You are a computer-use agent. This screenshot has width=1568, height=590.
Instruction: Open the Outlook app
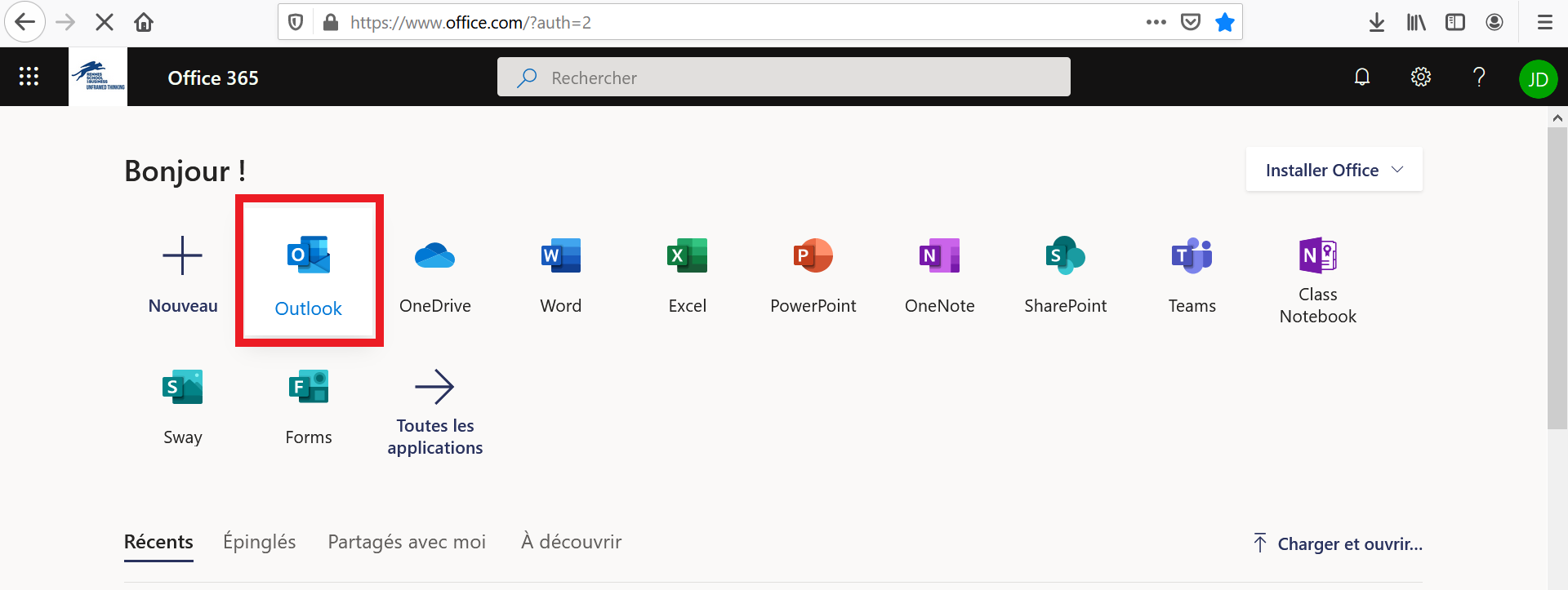pyautogui.click(x=309, y=272)
